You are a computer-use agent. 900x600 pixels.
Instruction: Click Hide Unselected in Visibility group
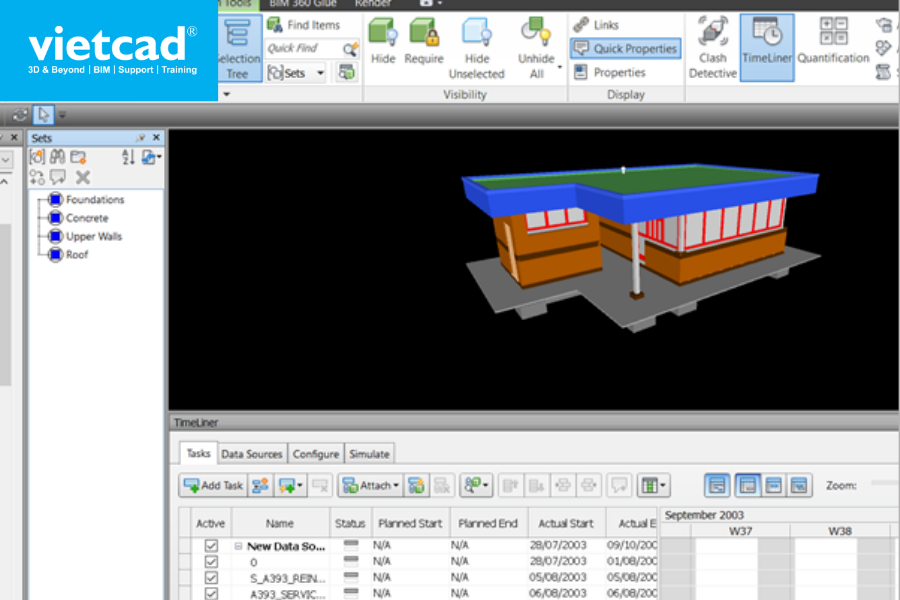(476, 48)
